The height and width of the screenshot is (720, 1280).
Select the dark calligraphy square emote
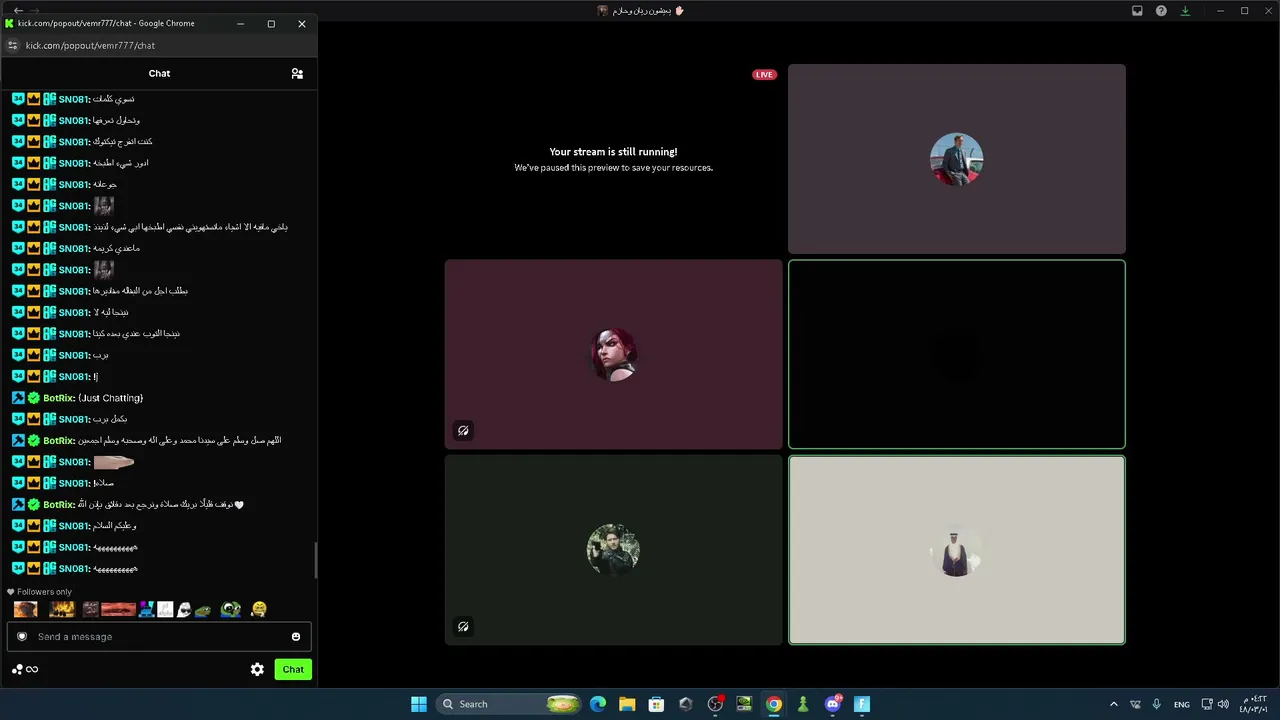[x=90, y=609]
